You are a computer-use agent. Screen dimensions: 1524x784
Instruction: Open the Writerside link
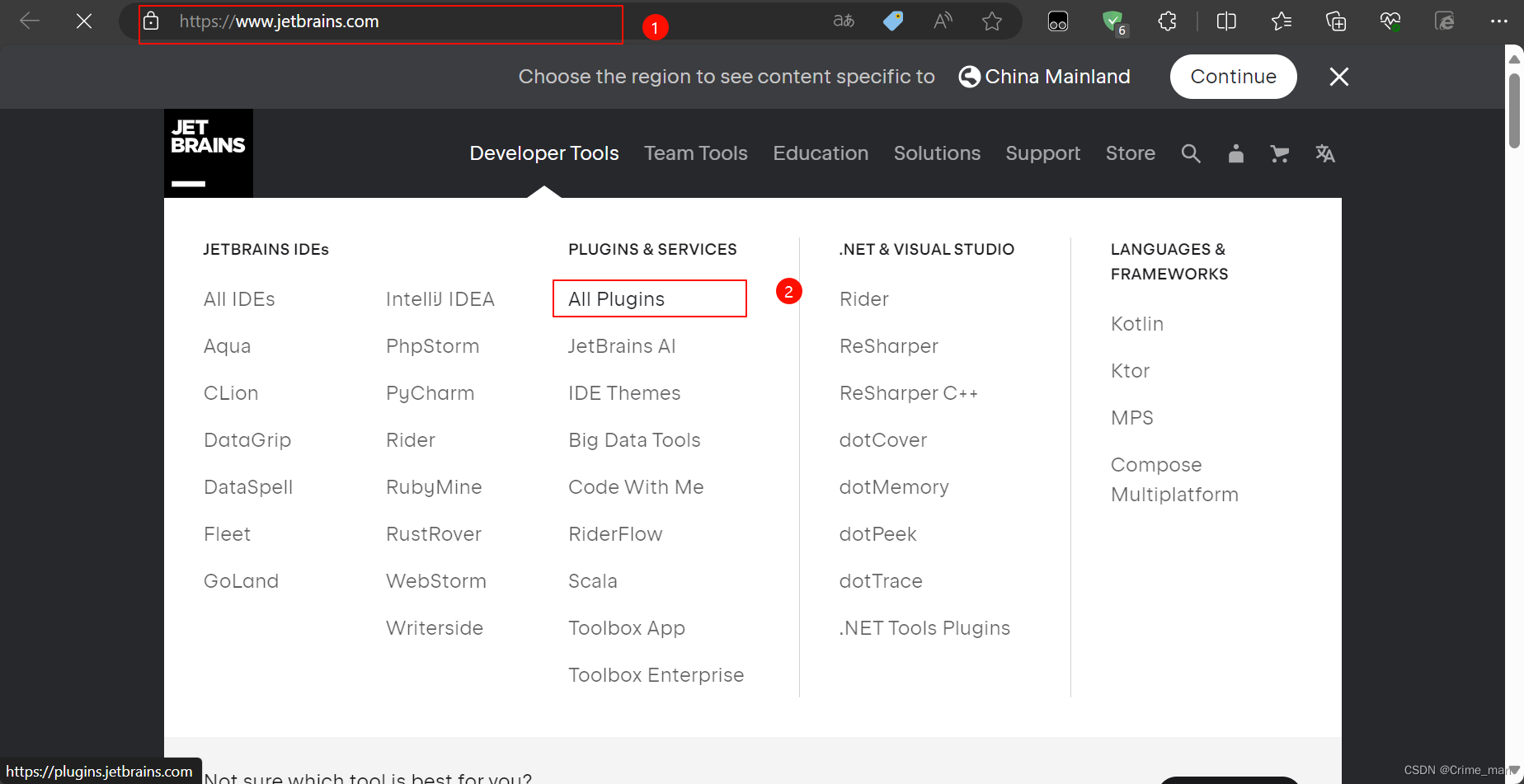(435, 628)
